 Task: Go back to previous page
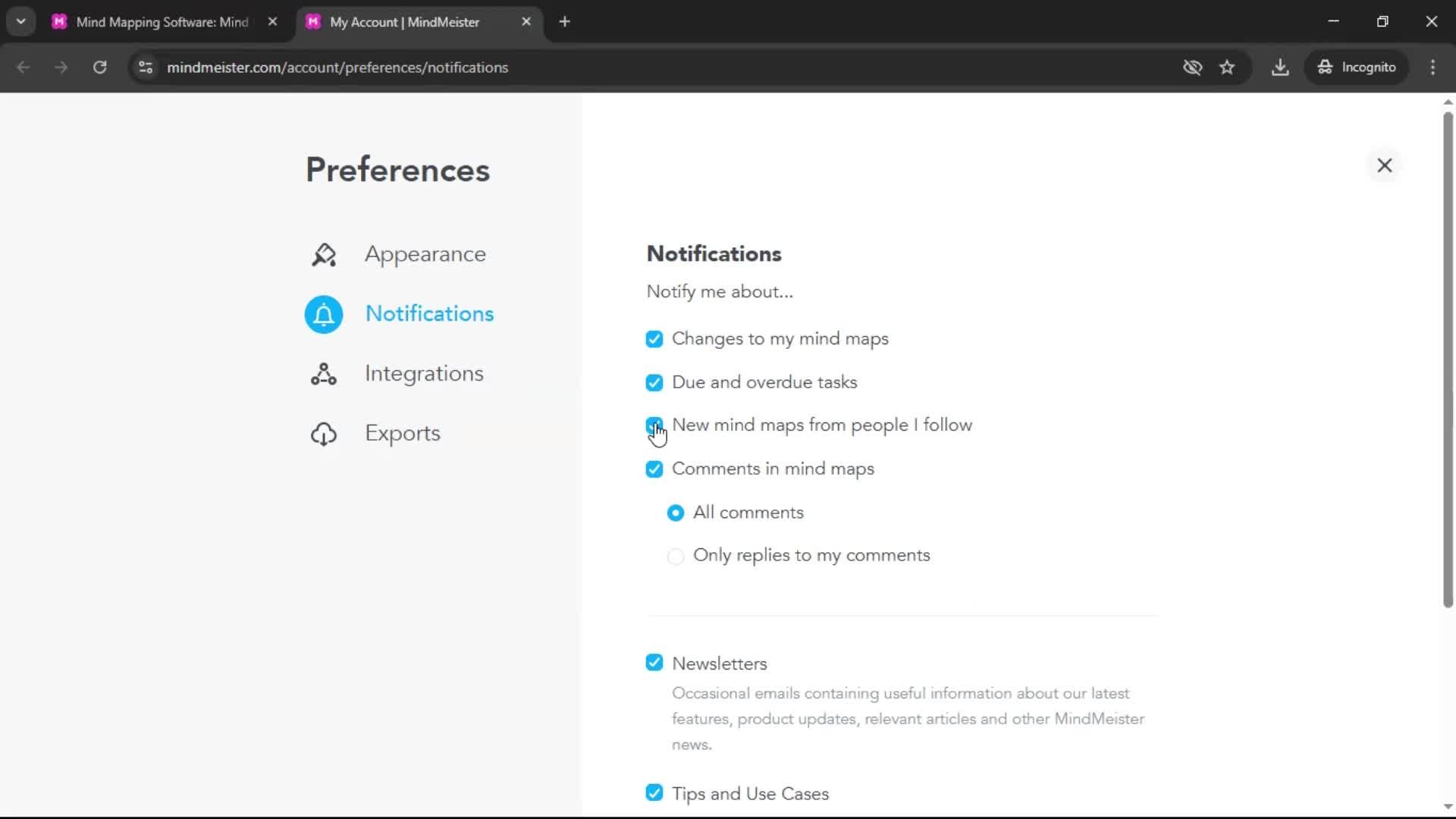[x=24, y=67]
